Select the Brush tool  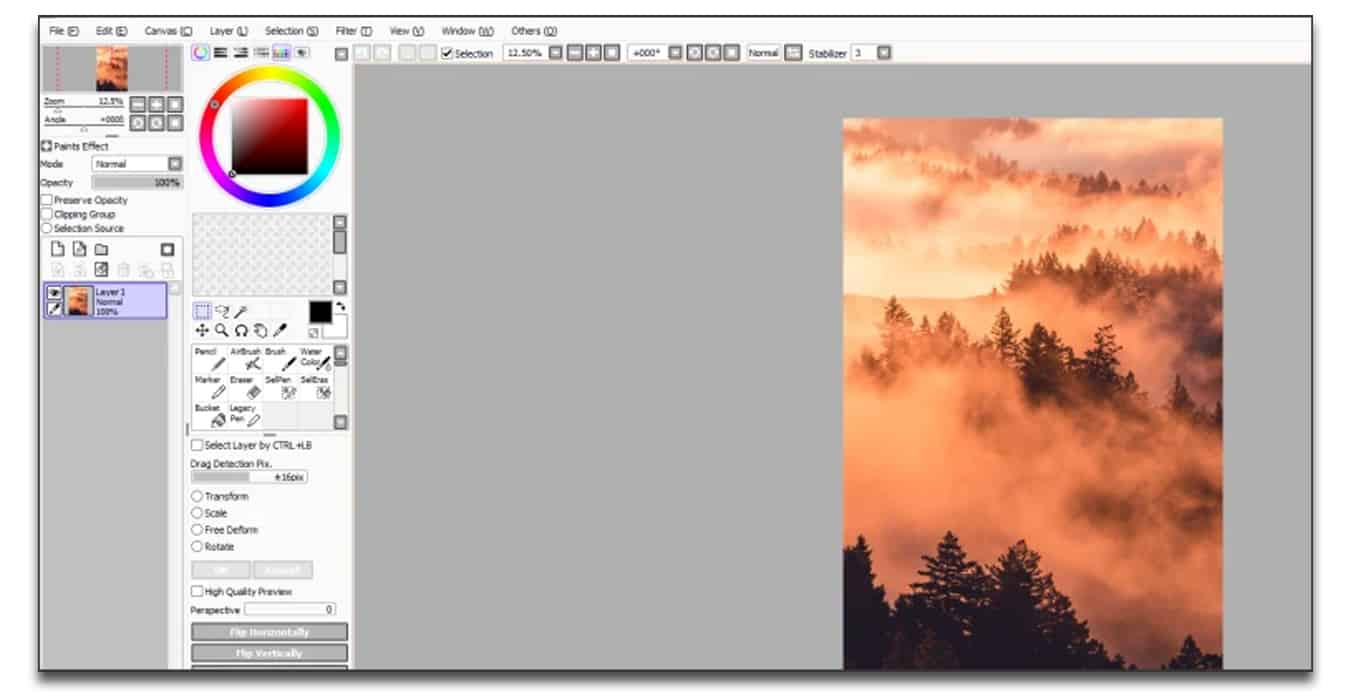click(x=280, y=360)
